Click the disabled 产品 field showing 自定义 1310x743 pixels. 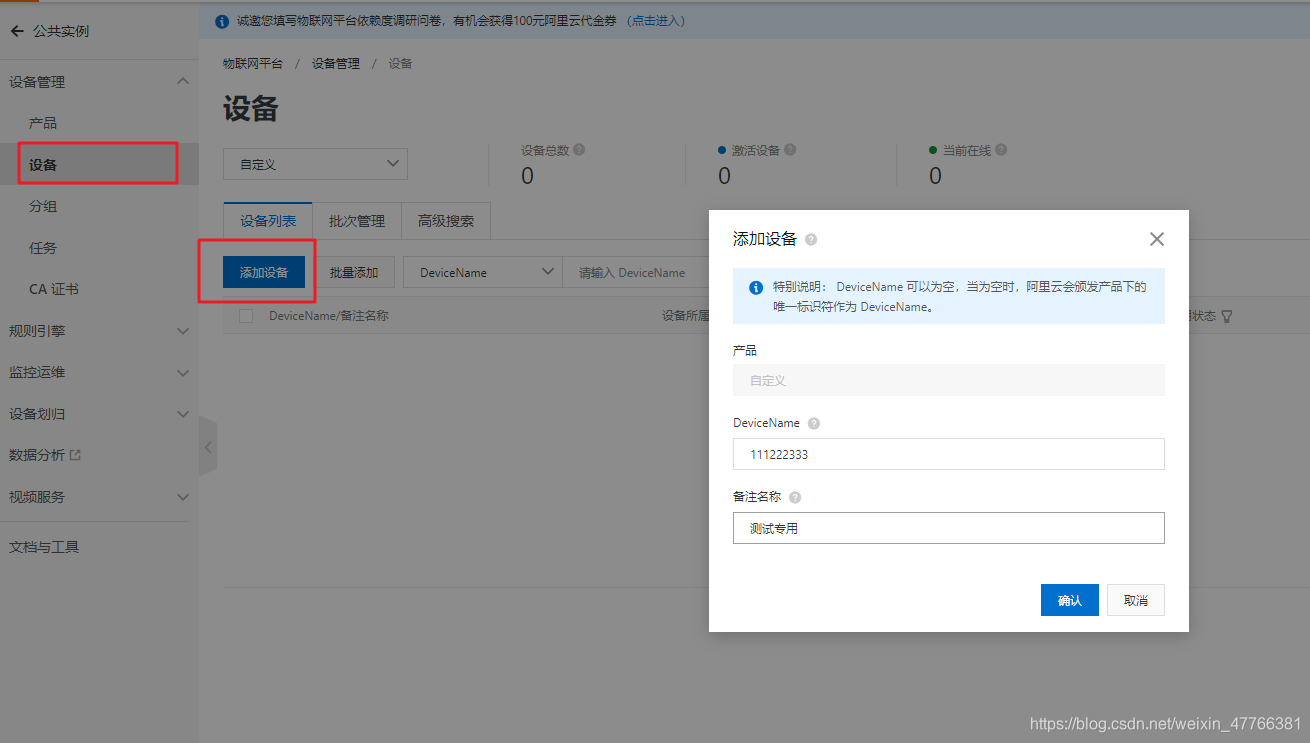(949, 380)
